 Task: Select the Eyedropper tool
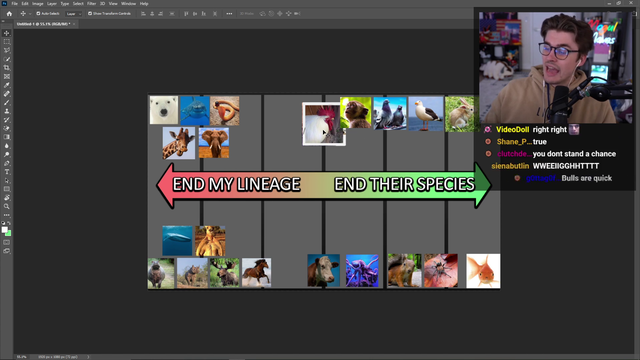pyautogui.click(x=7, y=85)
